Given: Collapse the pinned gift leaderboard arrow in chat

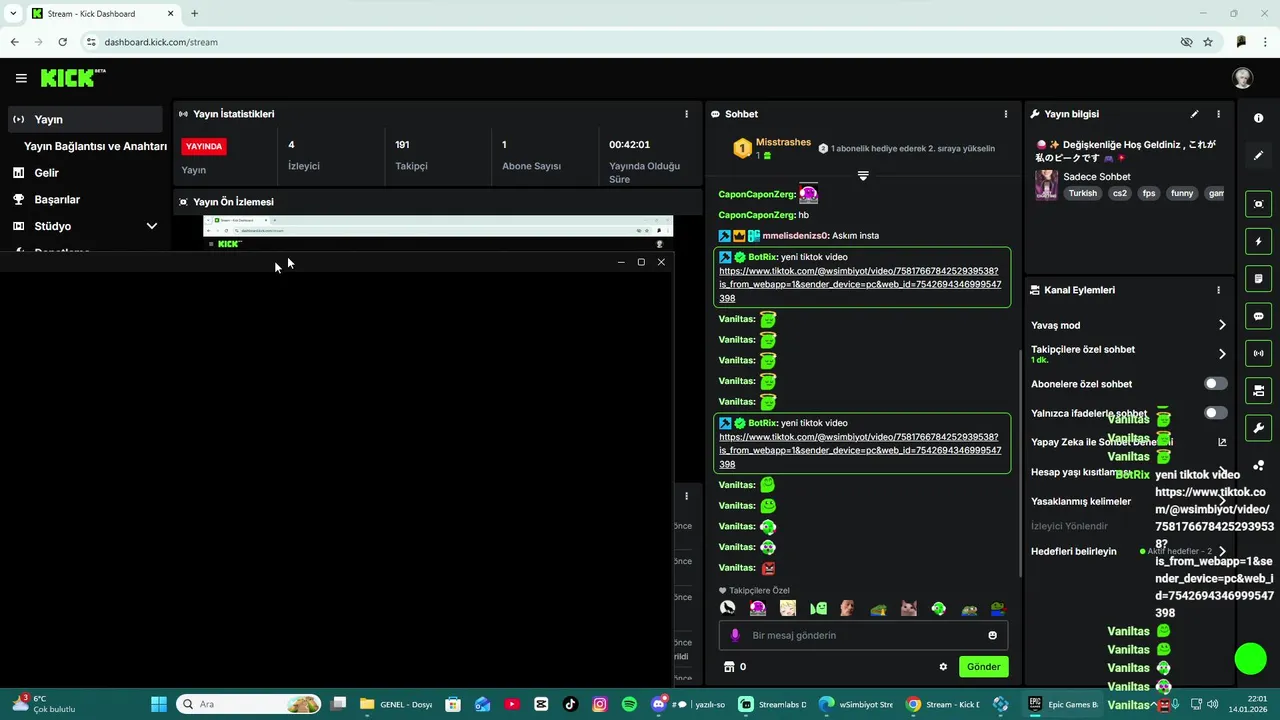Looking at the screenshot, I should [863, 176].
